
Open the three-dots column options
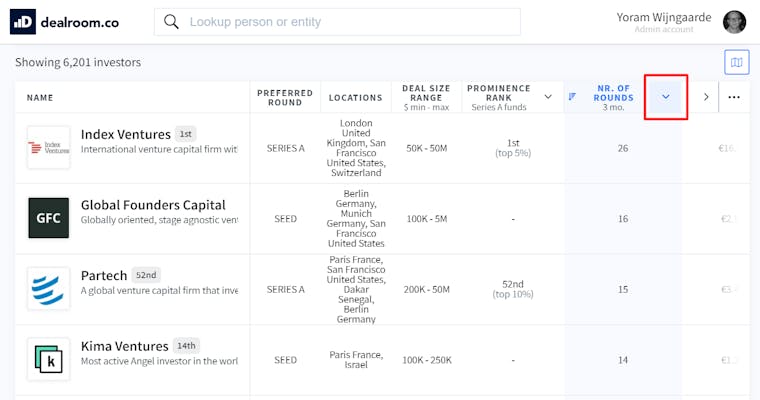pyautogui.click(x=734, y=97)
